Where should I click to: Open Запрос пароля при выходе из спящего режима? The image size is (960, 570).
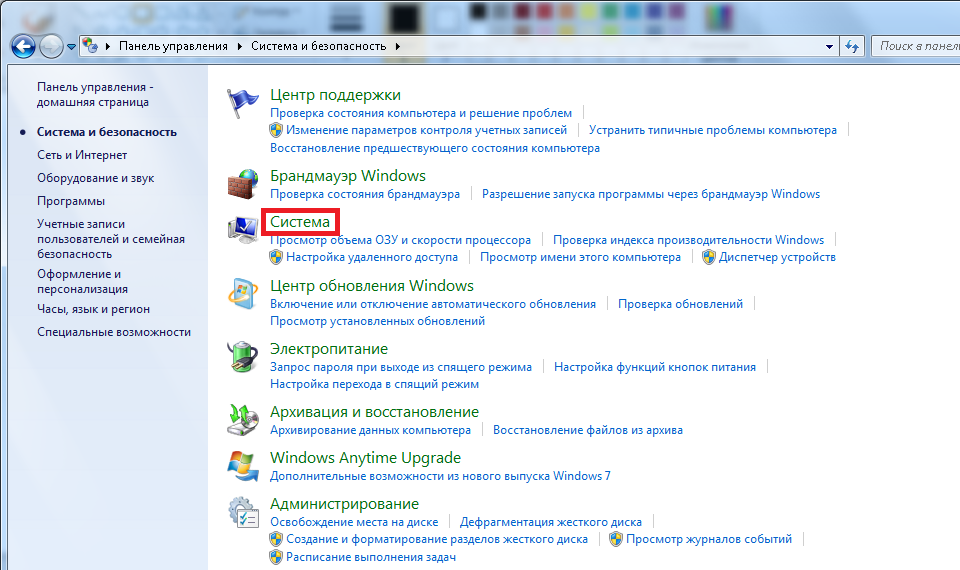pyautogui.click(x=401, y=367)
